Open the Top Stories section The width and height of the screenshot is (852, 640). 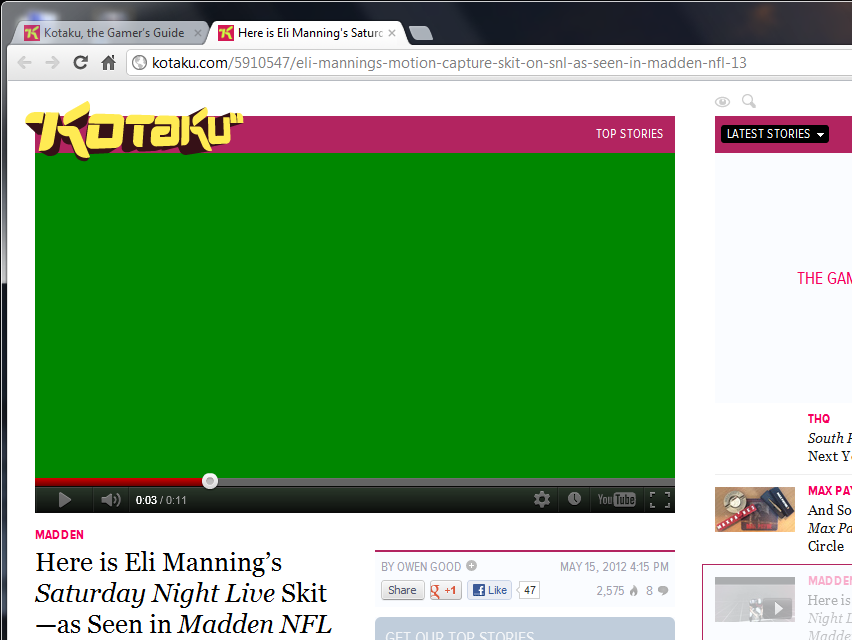629,134
